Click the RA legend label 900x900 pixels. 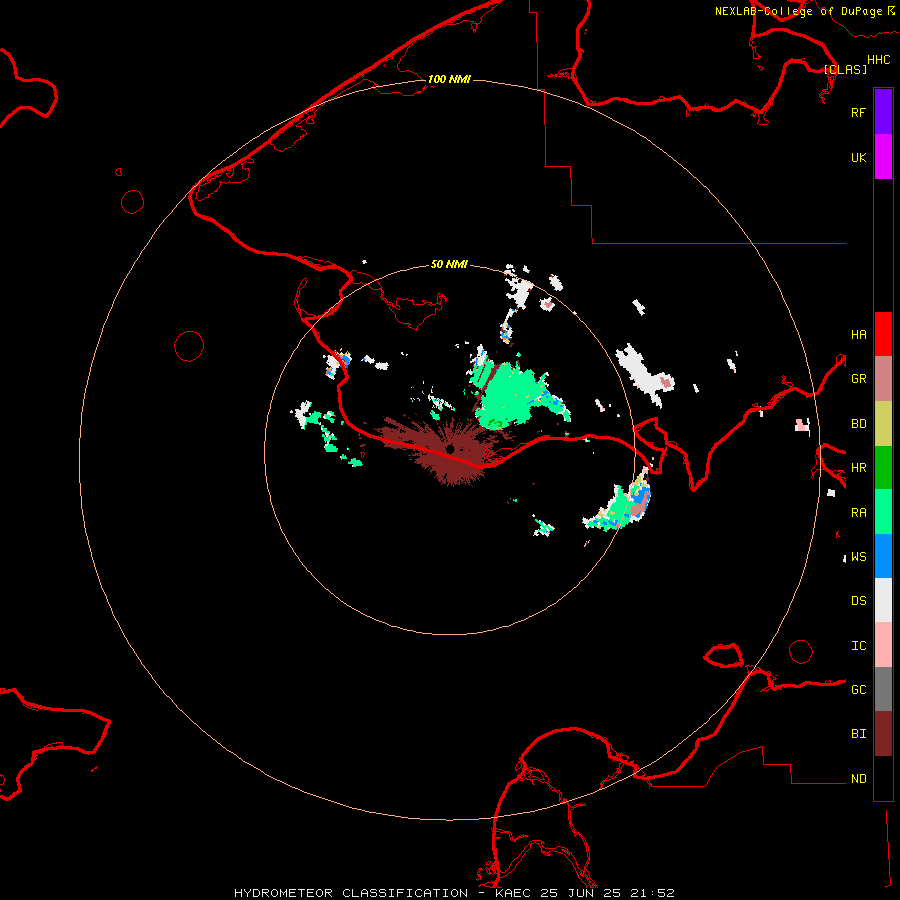click(x=858, y=513)
